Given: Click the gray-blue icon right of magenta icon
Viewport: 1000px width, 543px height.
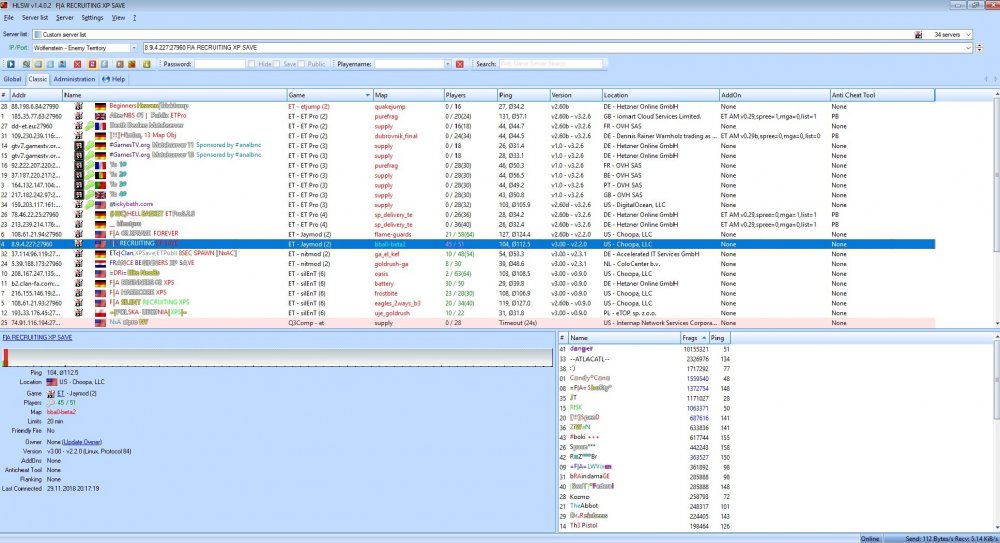Looking at the screenshot, I should (x=105, y=64).
